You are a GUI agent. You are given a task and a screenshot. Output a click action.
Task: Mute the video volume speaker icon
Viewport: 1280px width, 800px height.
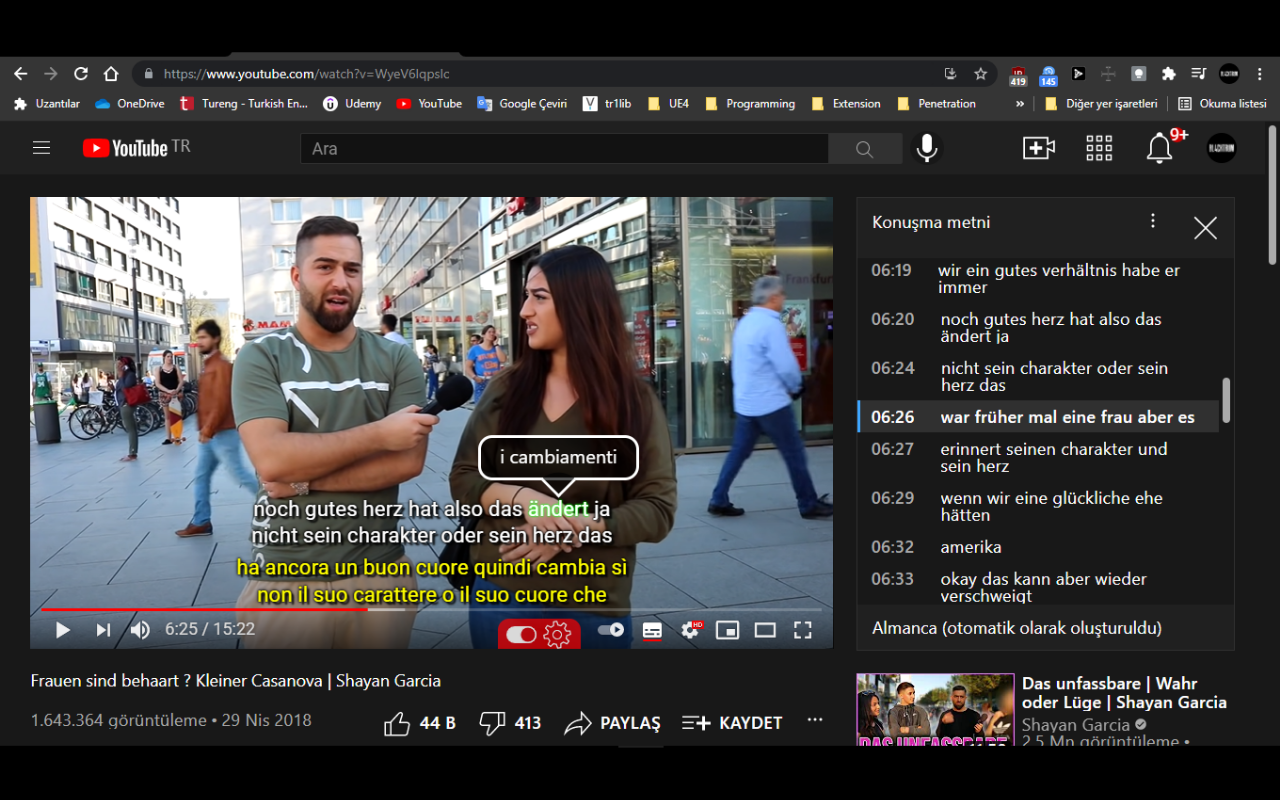(140, 630)
